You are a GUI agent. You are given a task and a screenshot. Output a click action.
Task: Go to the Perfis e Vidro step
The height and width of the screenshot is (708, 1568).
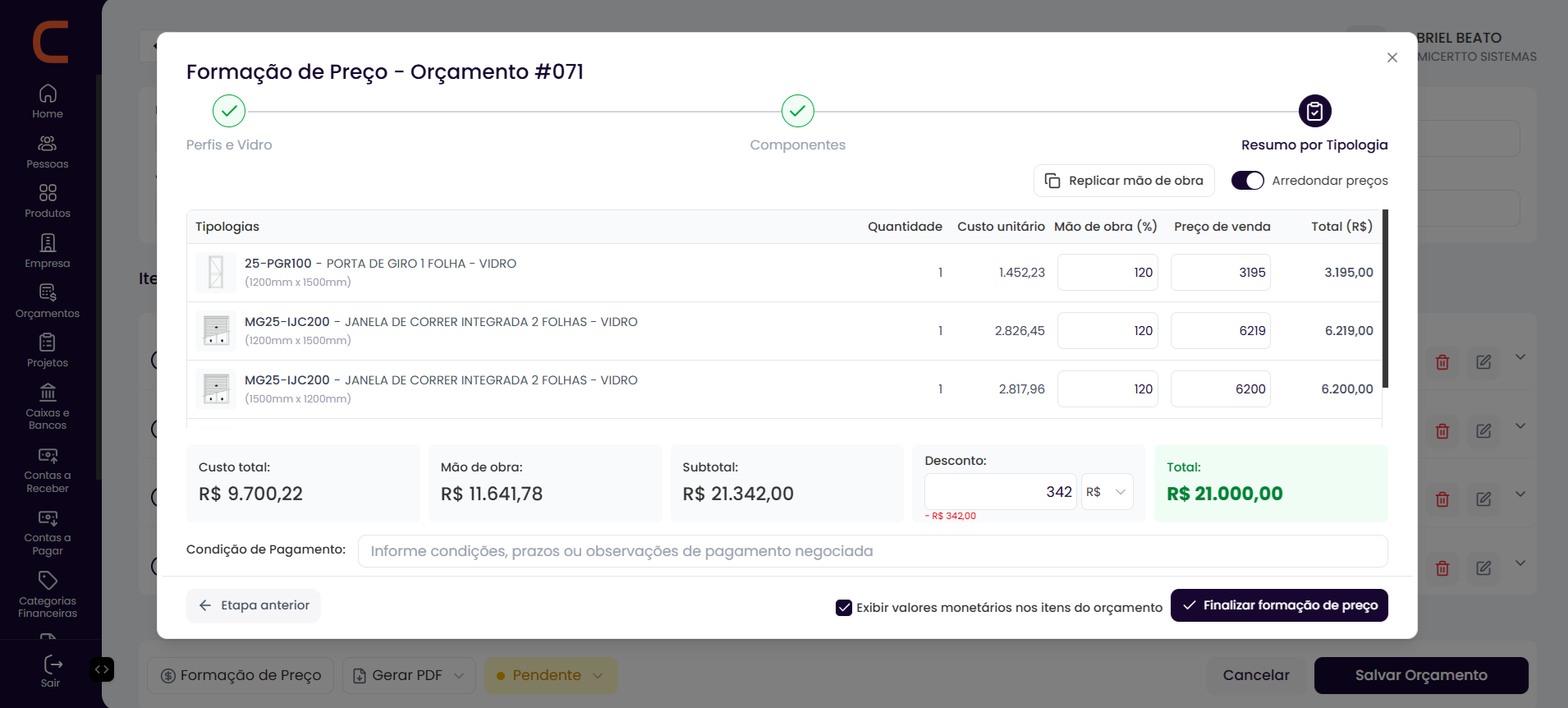click(x=229, y=111)
